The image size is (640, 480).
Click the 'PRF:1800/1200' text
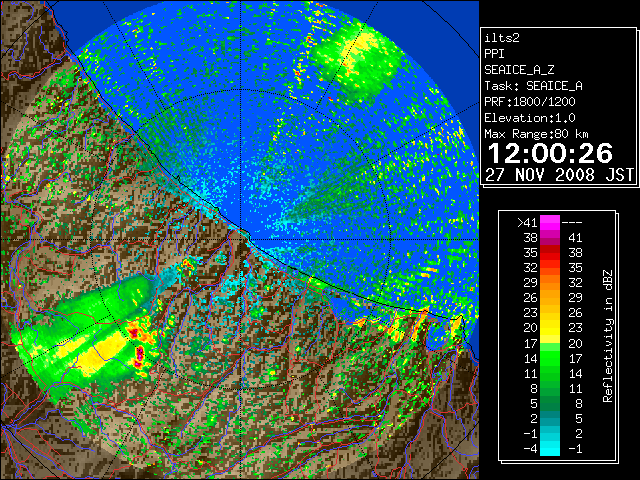pos(530,102)
